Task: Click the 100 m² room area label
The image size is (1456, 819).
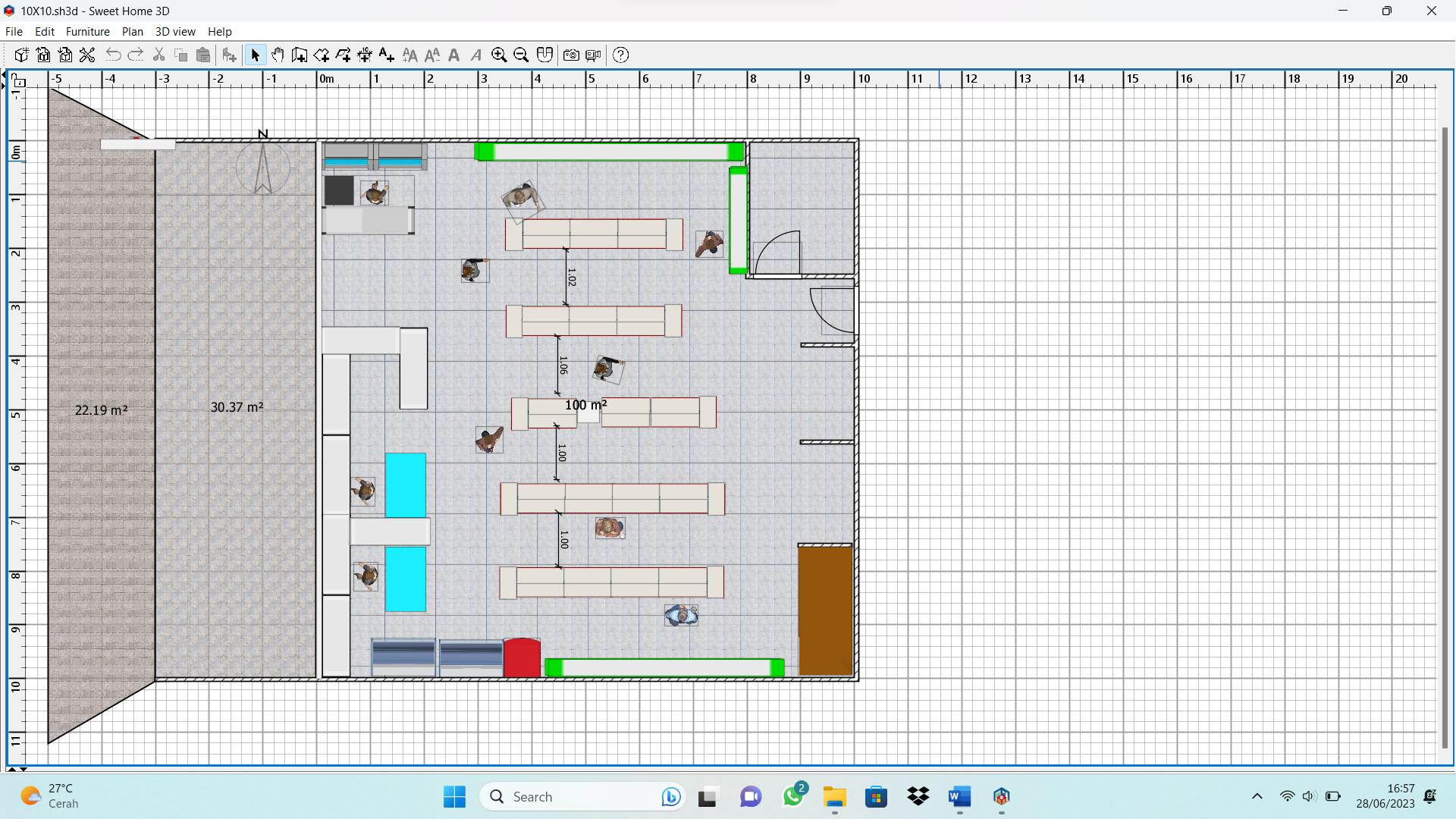Action: [584, 404]
